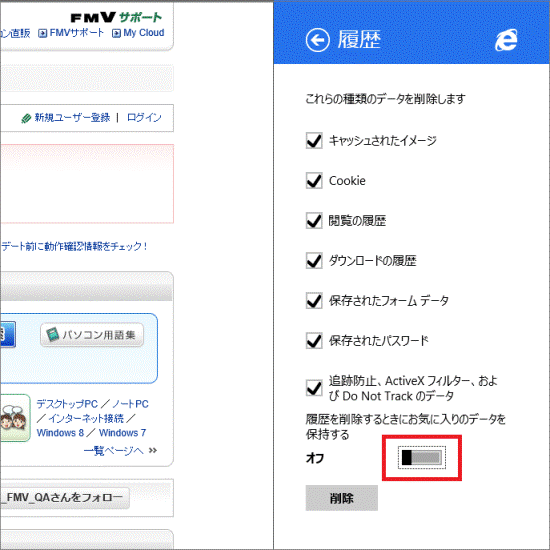
Task: Go back using the arrow beside 履歴
Action: coord(317,40)
